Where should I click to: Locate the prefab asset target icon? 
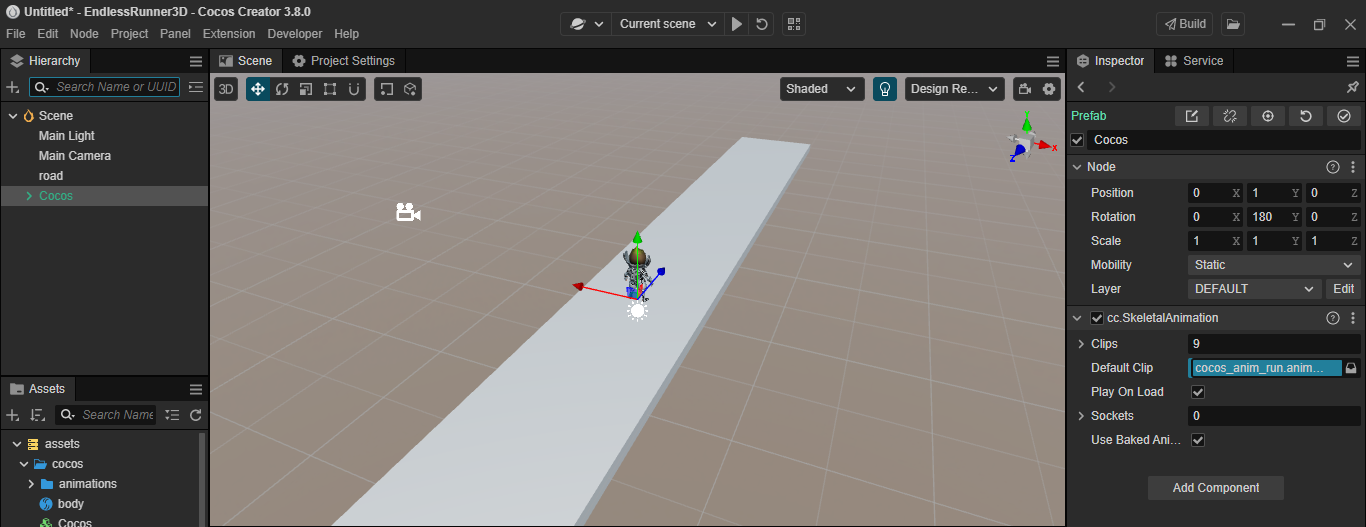(x=1268, y=116)
